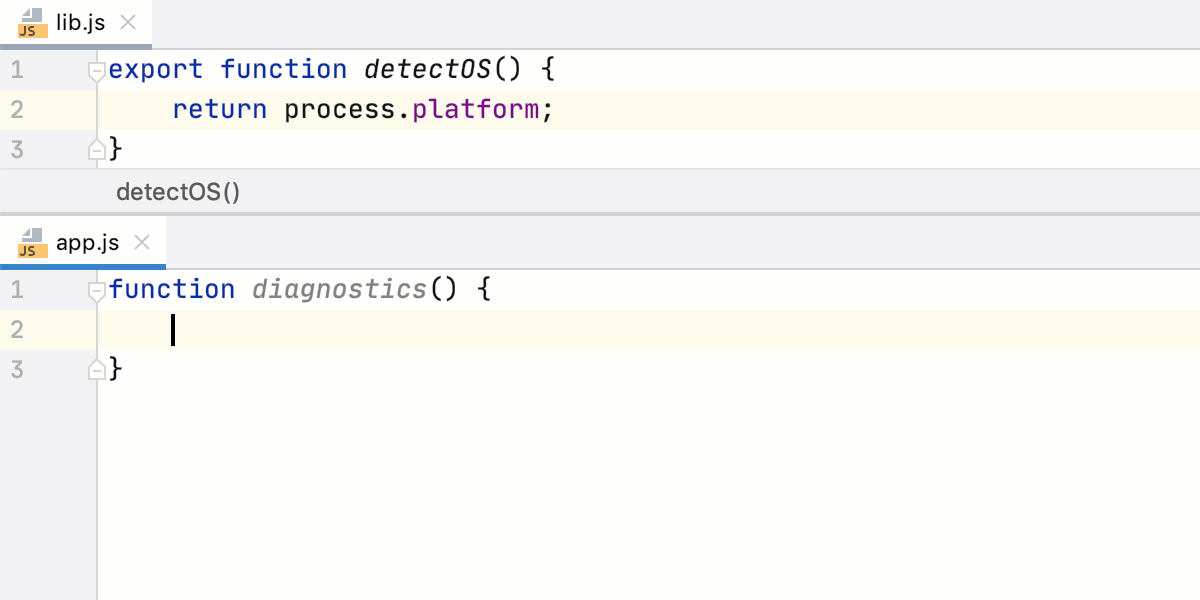Click the fold marker beside diagnostics function

click(x=96, y=289)
